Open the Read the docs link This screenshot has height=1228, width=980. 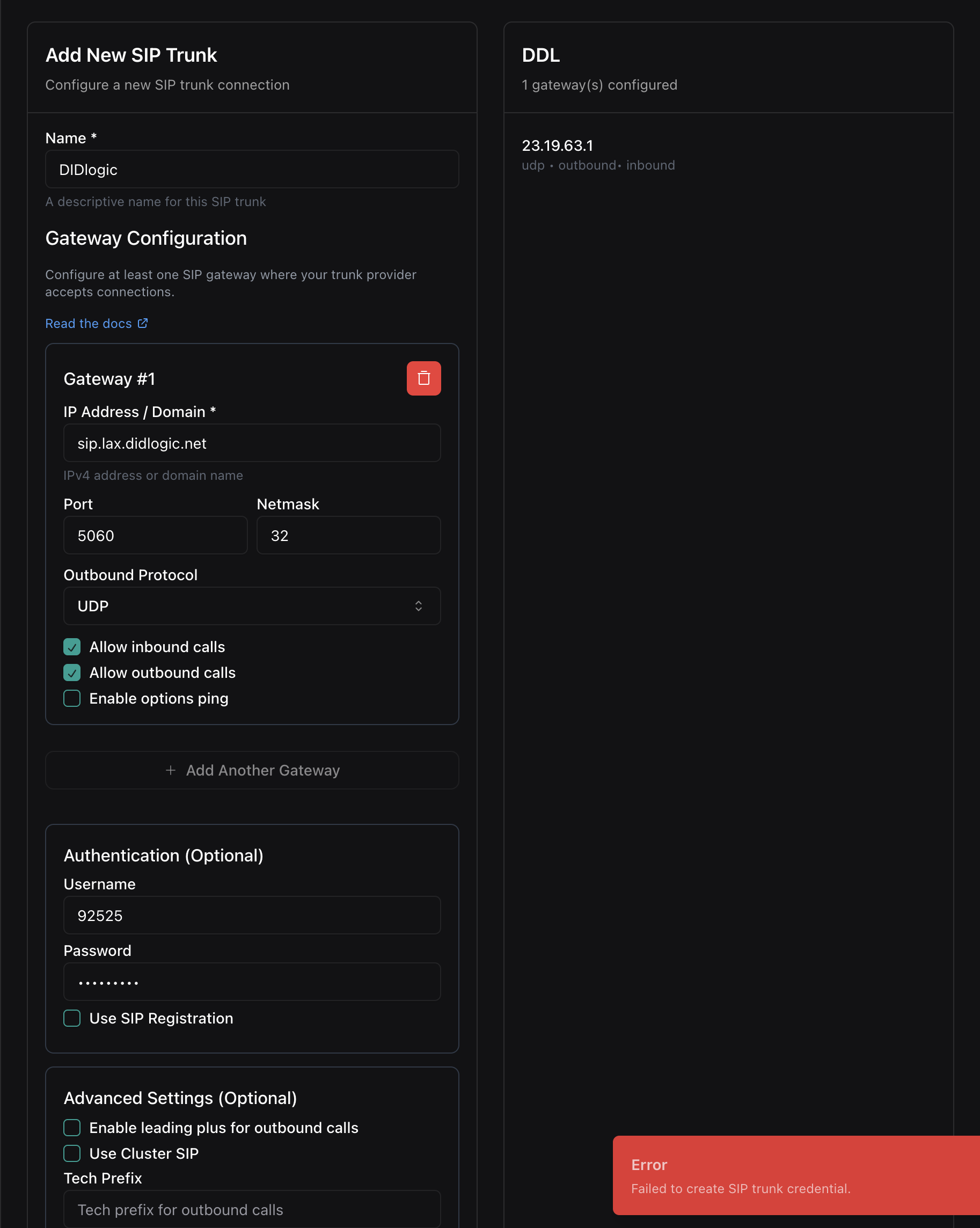point(88,323)
